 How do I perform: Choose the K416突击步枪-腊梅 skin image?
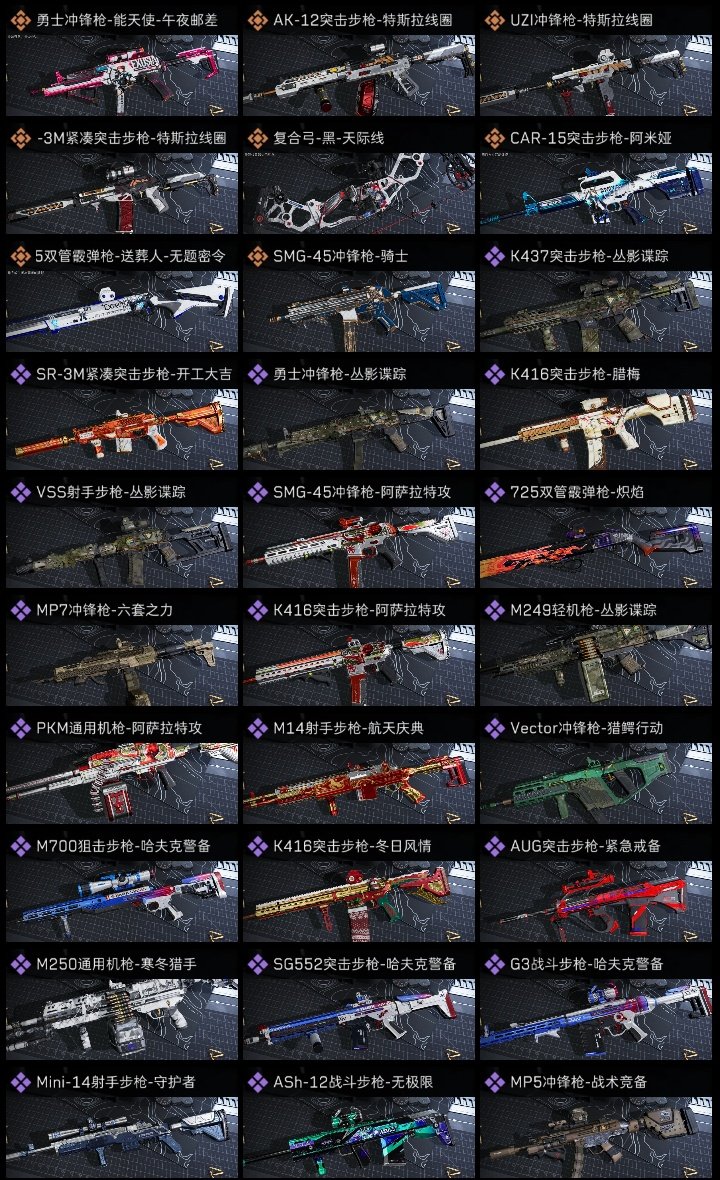[x=596, y=429]
